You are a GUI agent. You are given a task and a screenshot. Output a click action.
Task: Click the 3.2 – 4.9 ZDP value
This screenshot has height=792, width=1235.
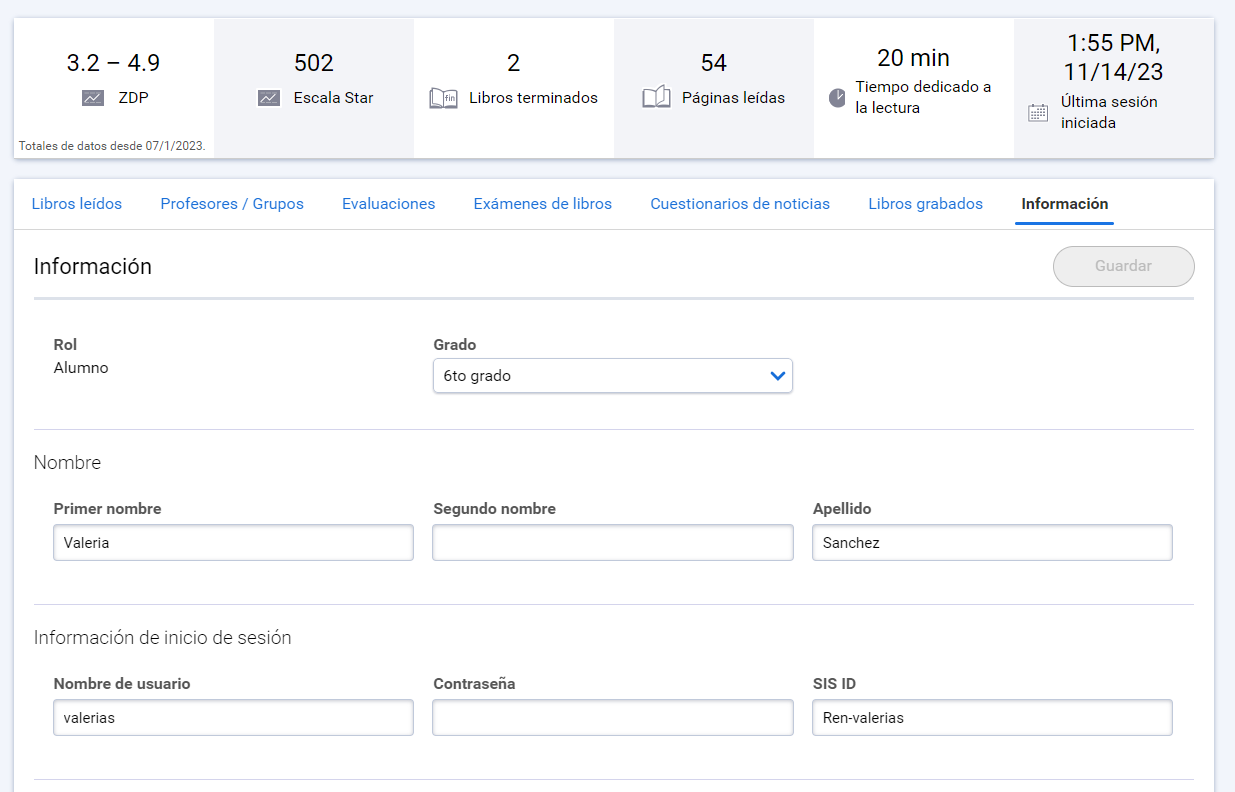[113, 63]
